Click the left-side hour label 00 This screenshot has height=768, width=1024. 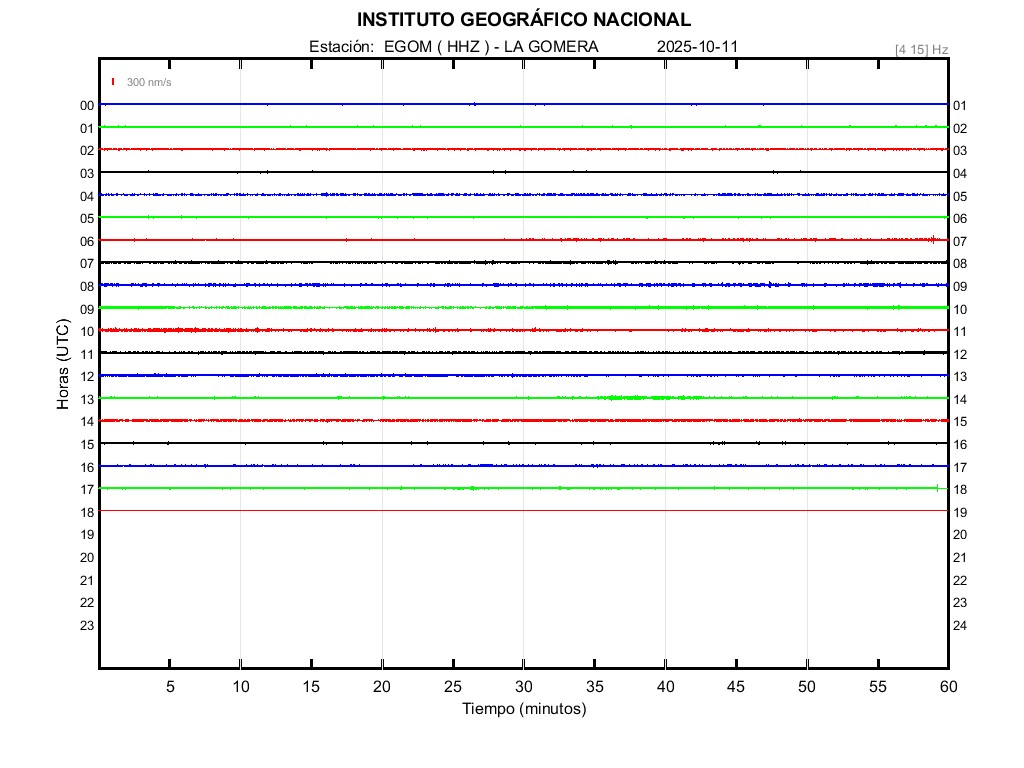[87, 105]
